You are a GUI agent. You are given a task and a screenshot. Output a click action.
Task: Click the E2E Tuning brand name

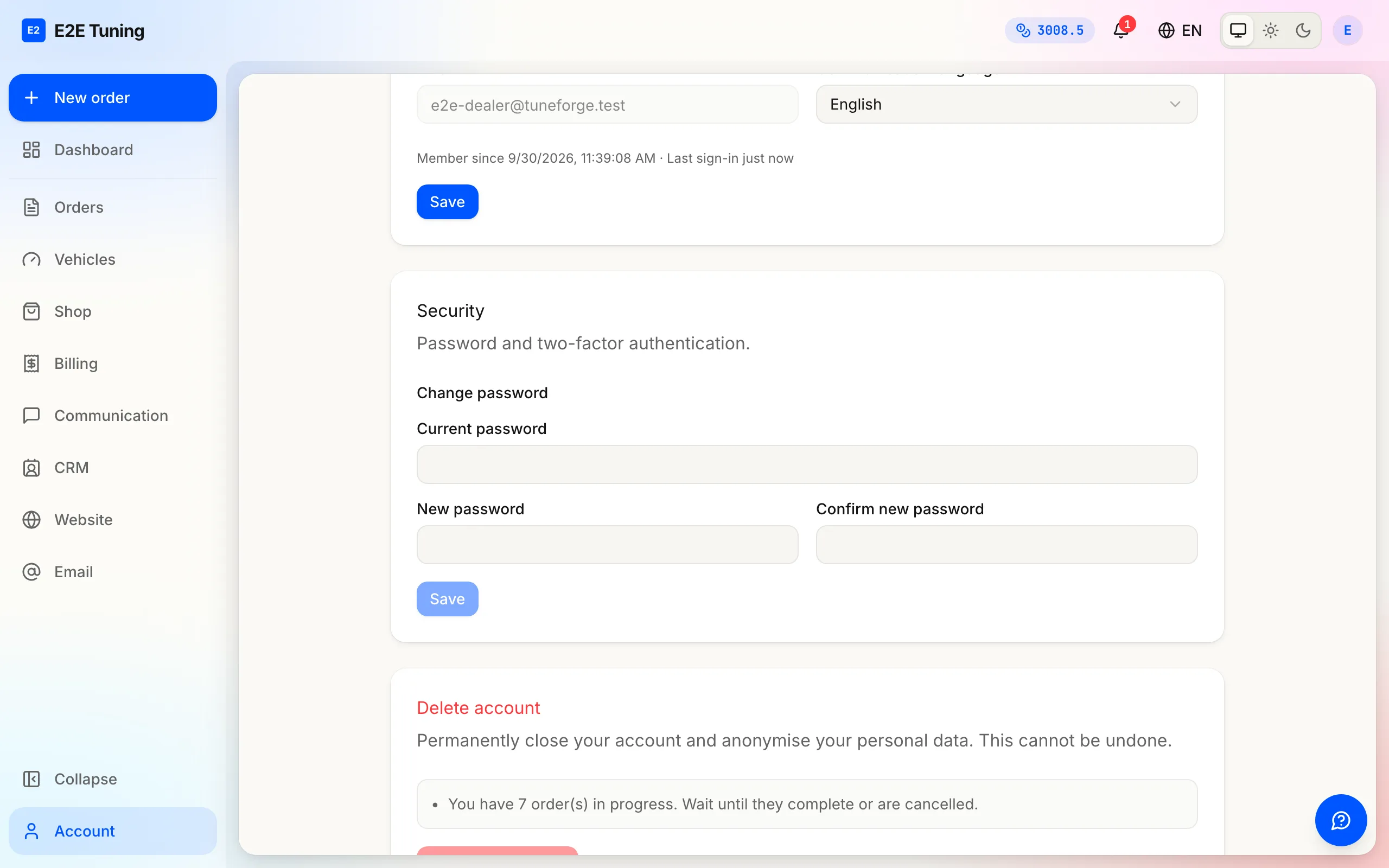[x=99, y=30]
